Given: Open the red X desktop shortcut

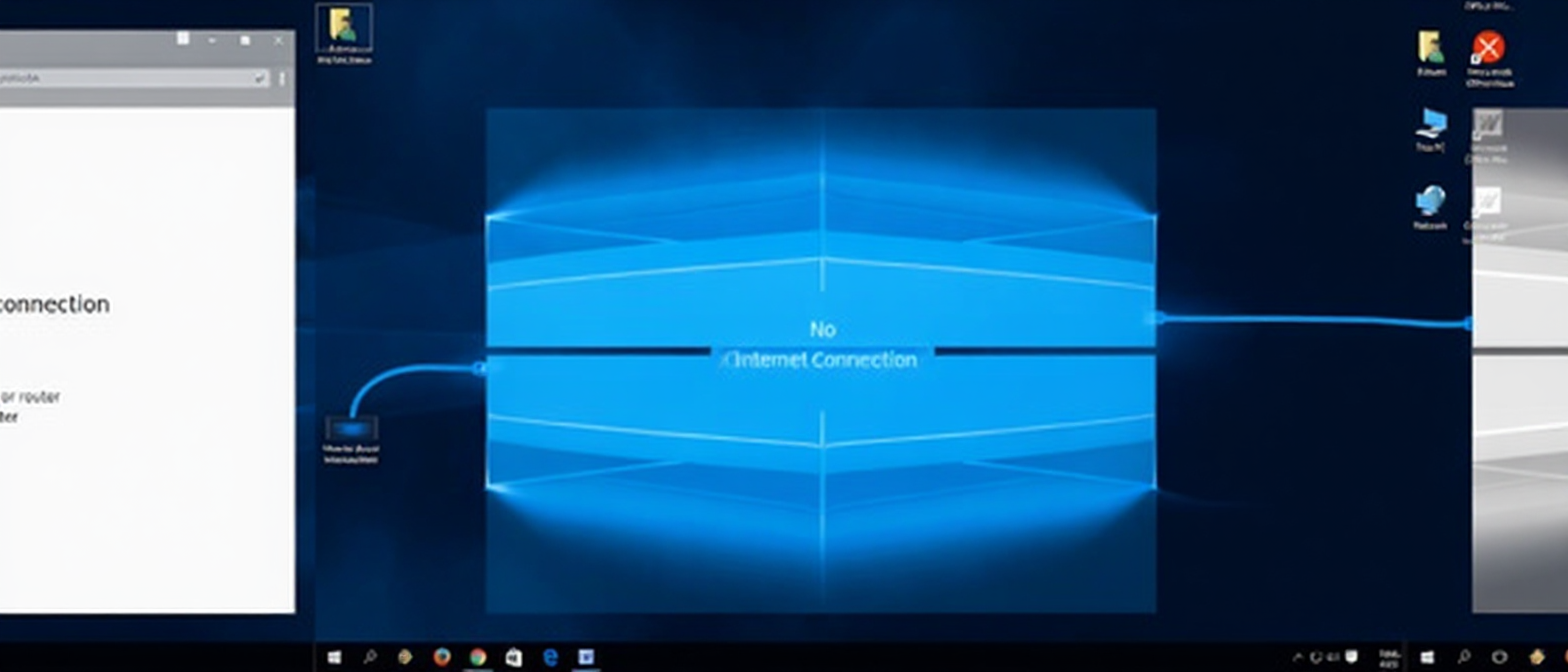Looking at the screenshot, I should [x=1488, y=47].
